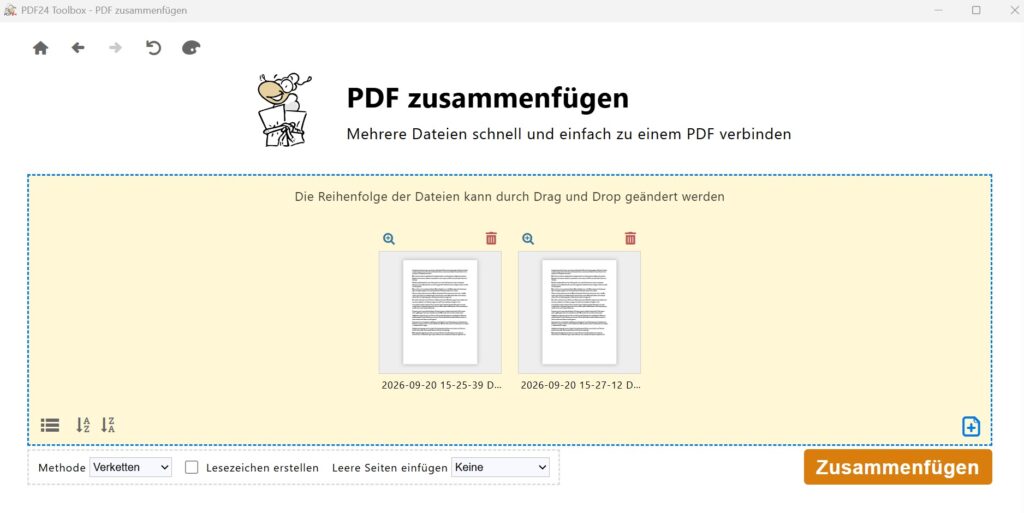Sort files ascending A to Z
Screen dimensions: 1024x513
point(83,426)
